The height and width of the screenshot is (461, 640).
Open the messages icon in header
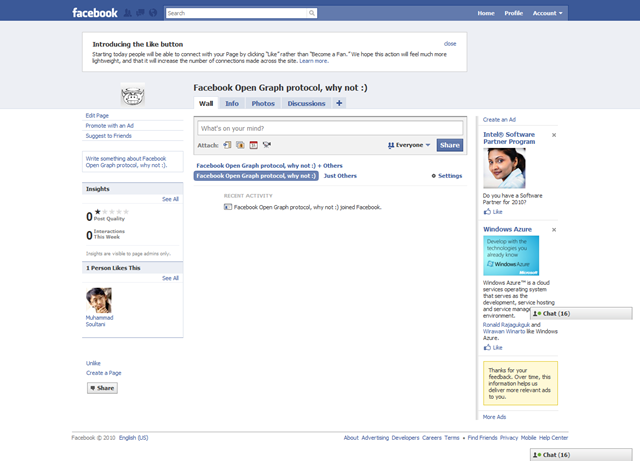click(x=140, y=13)
